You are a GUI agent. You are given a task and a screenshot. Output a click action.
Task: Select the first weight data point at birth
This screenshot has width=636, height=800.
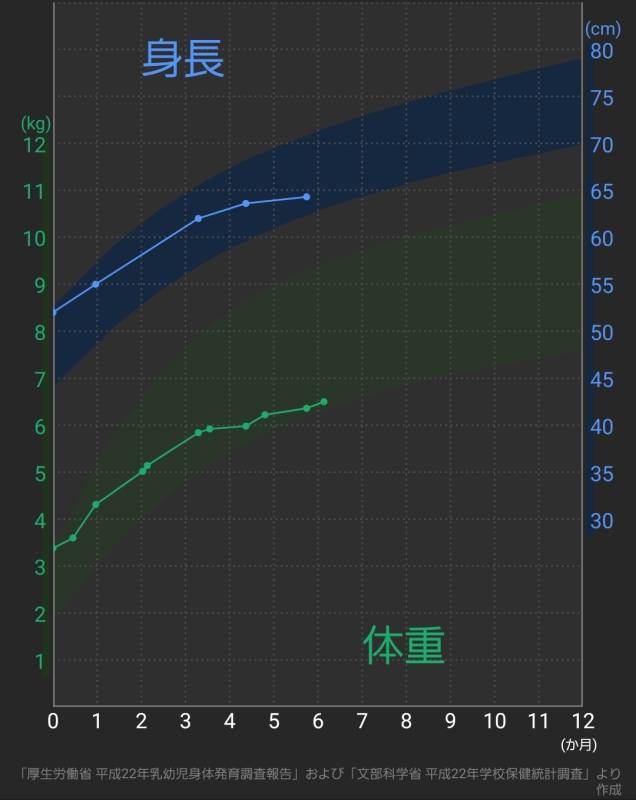54,548
